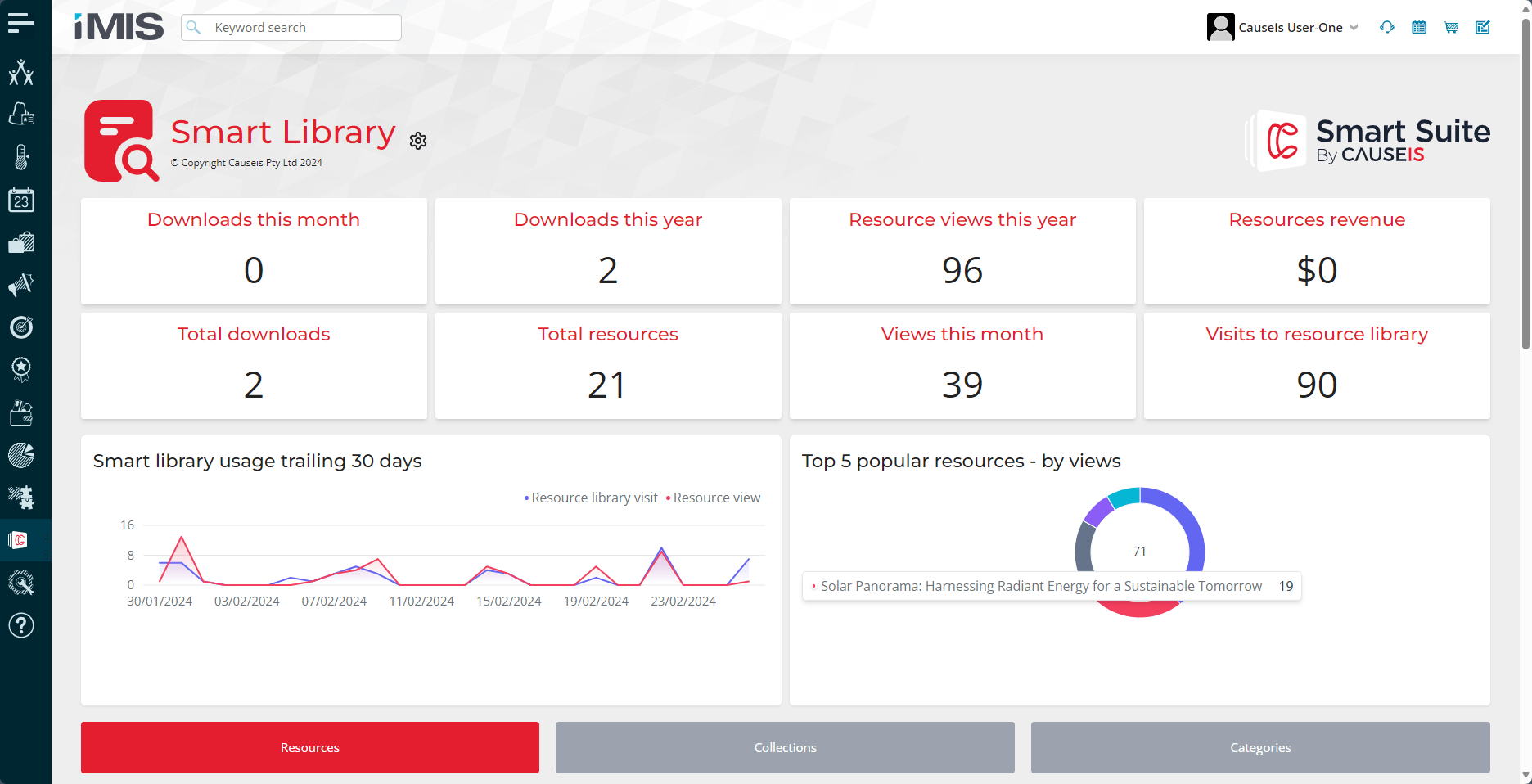Switch to the Categories tab
1532x784 pixels.
click(1260, 747)
